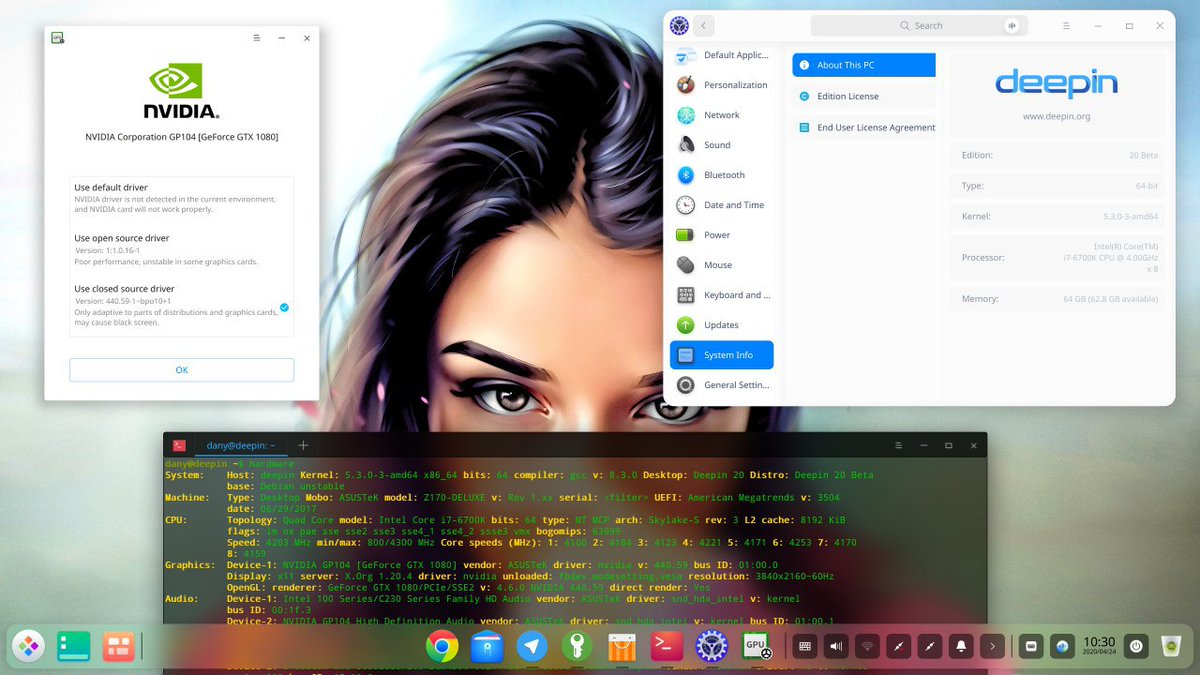Open the graphics driver manager menu

(257, 38)
